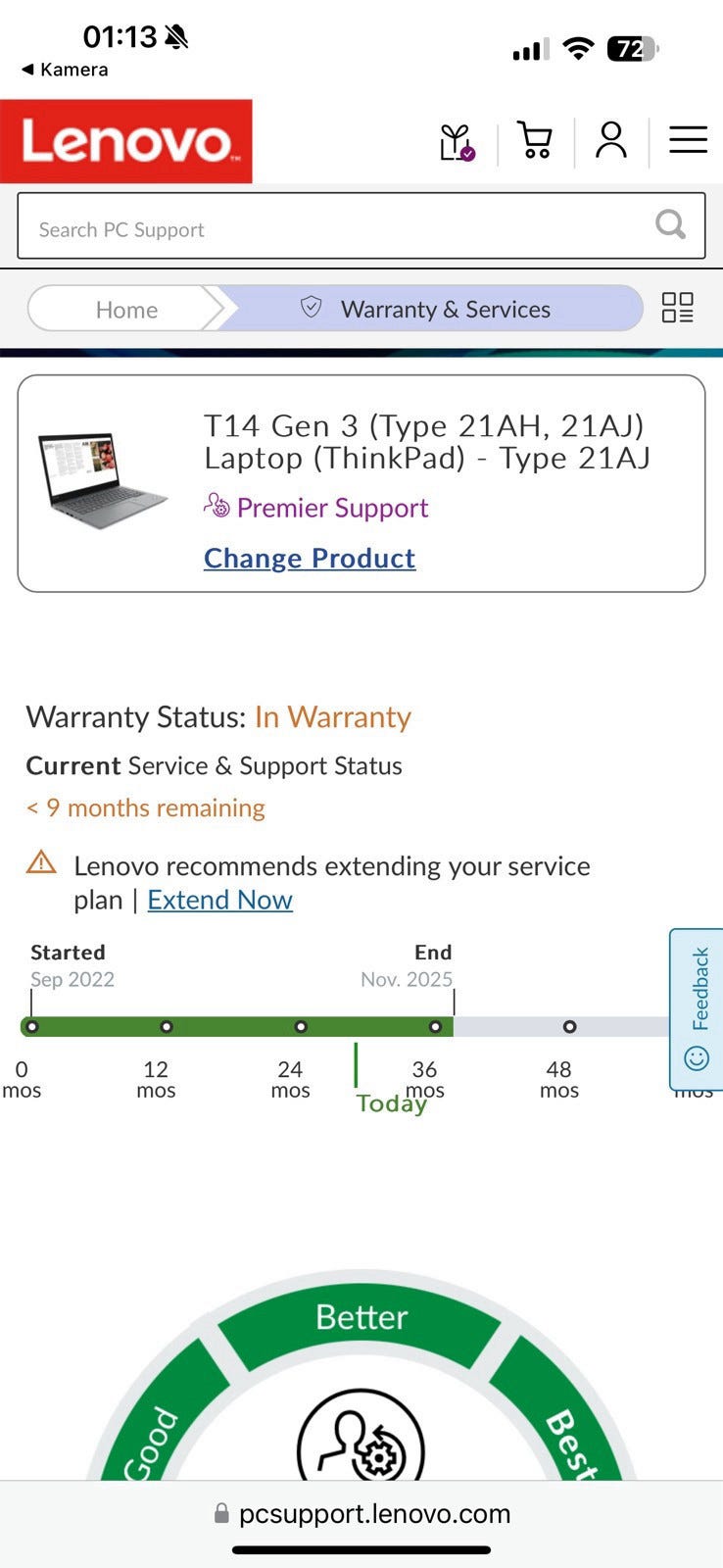
Task: Select the Better service segment
Action: pos(361,1318)
